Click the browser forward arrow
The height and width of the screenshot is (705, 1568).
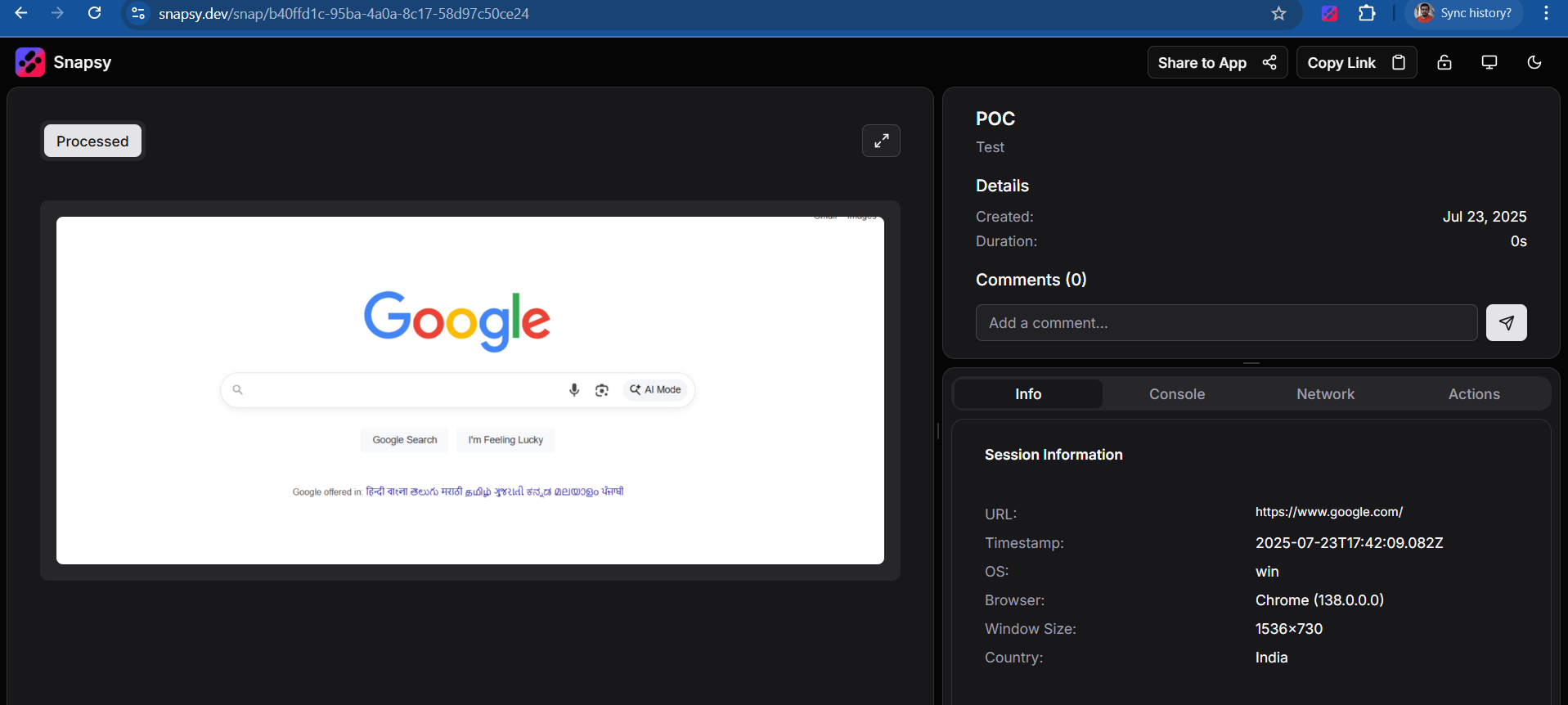[57, 13]
